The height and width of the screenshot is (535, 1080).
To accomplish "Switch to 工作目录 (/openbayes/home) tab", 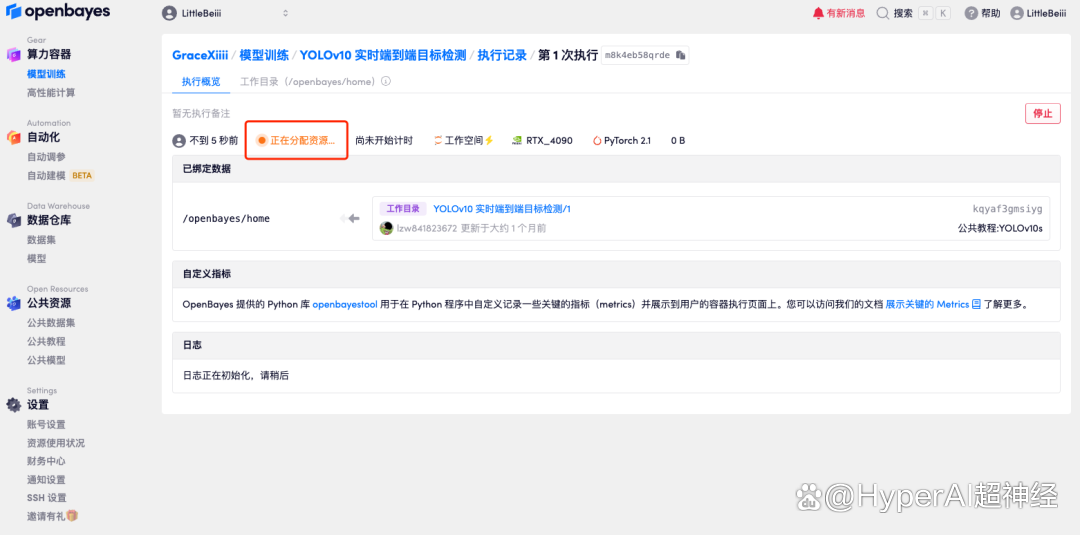I will pos(307,82).
